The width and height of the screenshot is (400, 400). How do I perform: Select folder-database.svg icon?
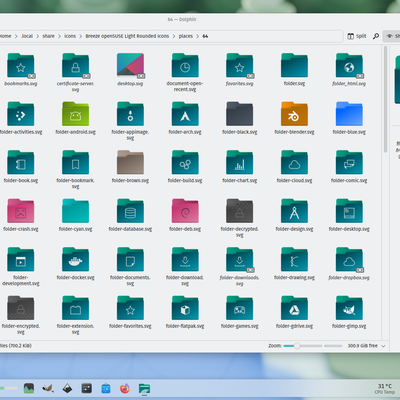(x=130, y=211)
